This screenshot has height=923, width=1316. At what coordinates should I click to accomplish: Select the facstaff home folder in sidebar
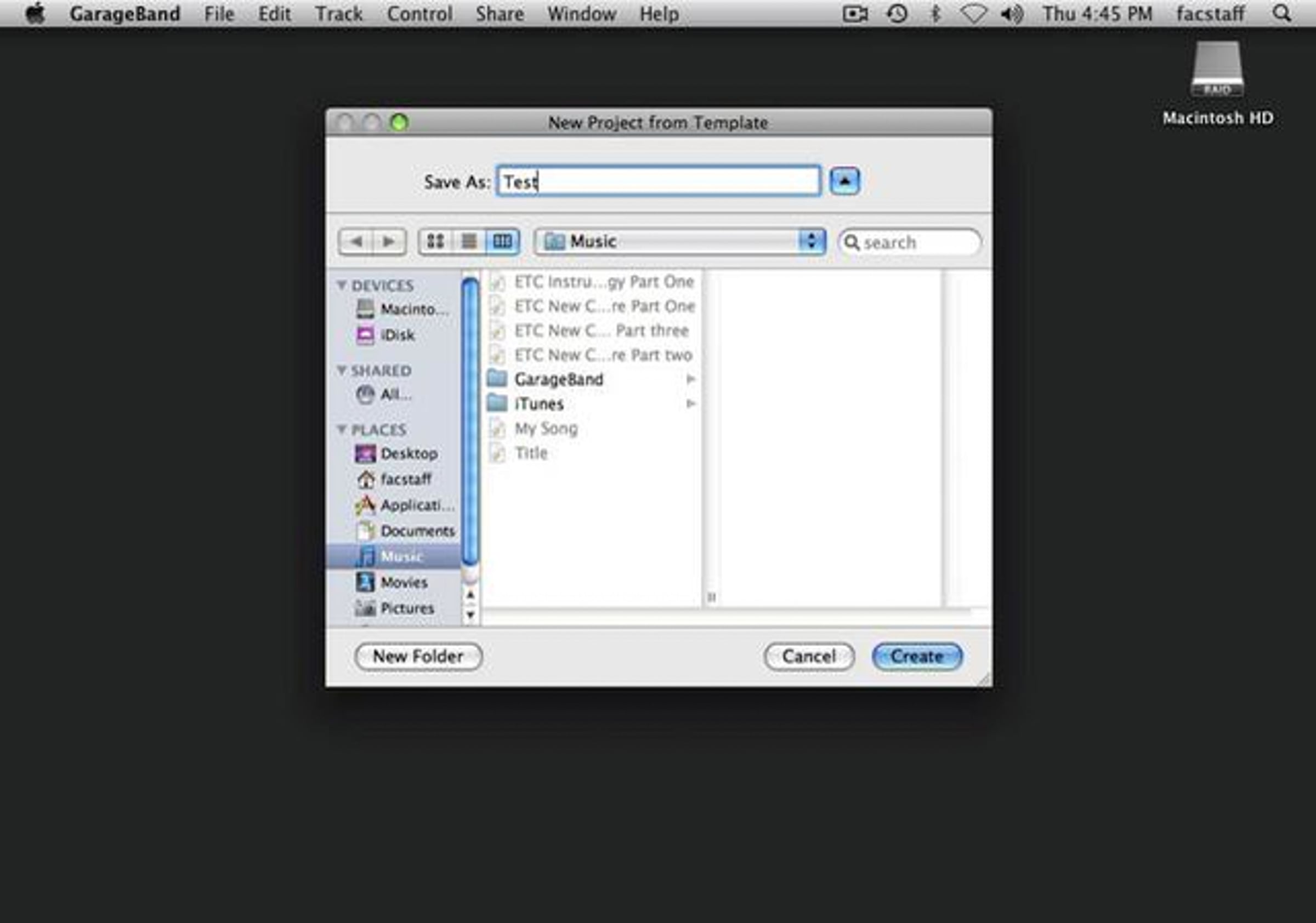coord(393,479)
